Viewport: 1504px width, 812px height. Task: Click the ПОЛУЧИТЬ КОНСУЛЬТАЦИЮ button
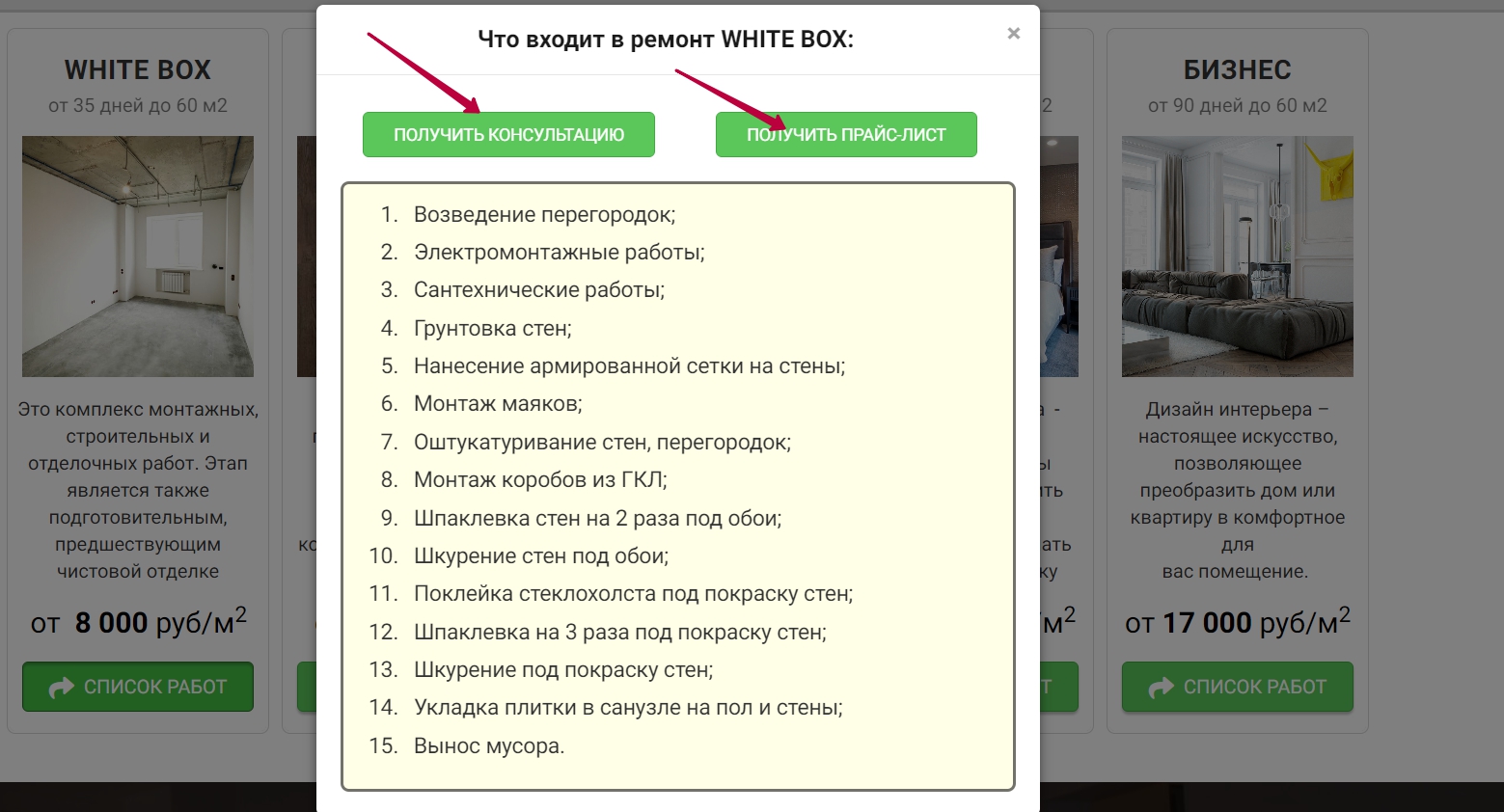508,135
